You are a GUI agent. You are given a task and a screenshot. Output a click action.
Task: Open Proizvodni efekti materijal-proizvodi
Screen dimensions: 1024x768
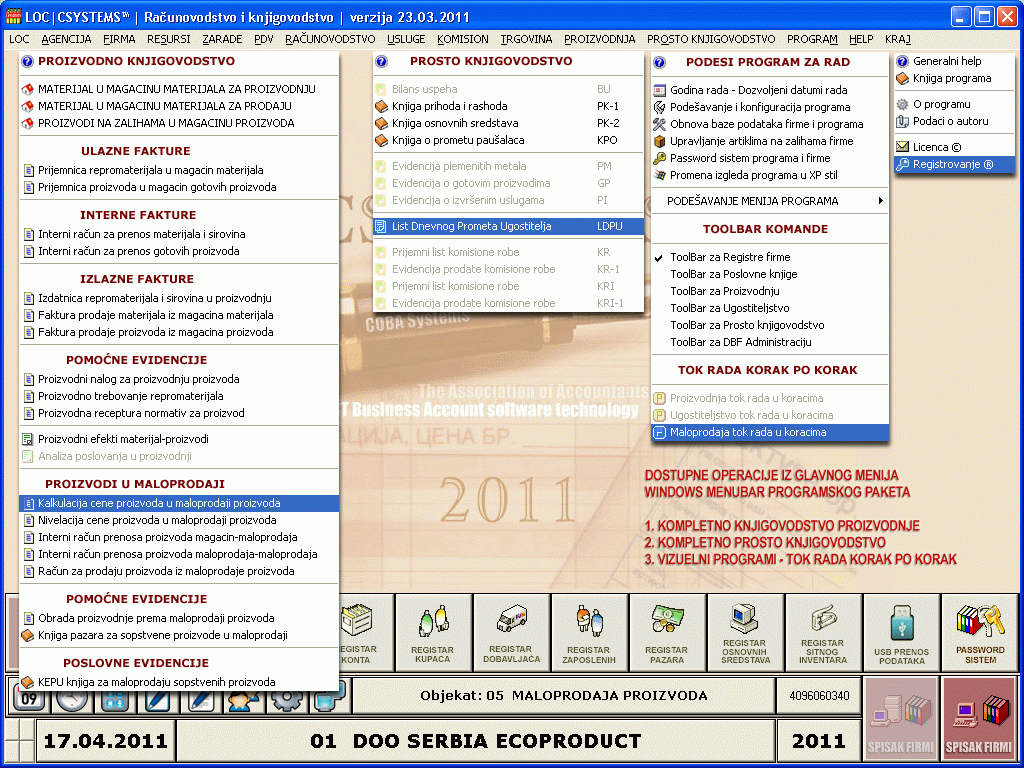(180, 440)
